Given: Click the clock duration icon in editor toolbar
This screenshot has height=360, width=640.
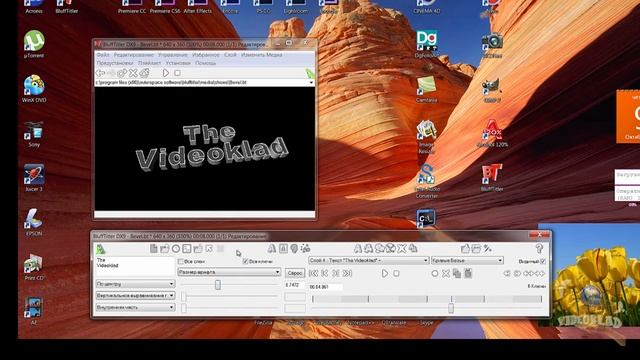Looking at the screenshot, I should click(176, 249).
